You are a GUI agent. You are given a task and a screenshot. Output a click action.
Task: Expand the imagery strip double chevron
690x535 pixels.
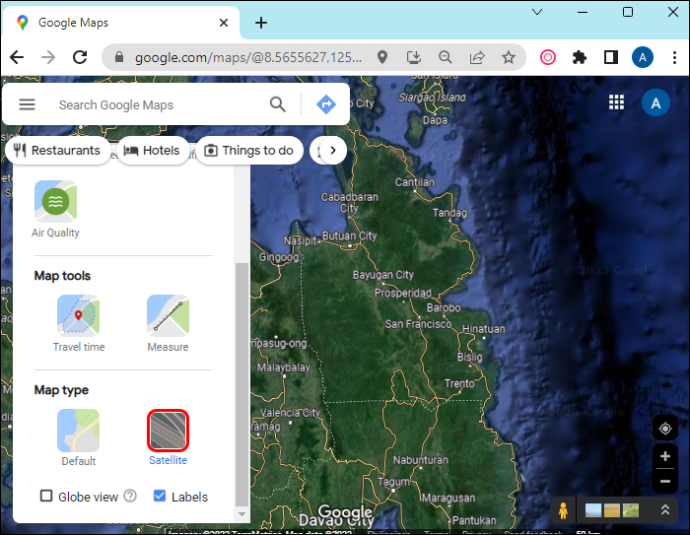click(x=665, y=510)
